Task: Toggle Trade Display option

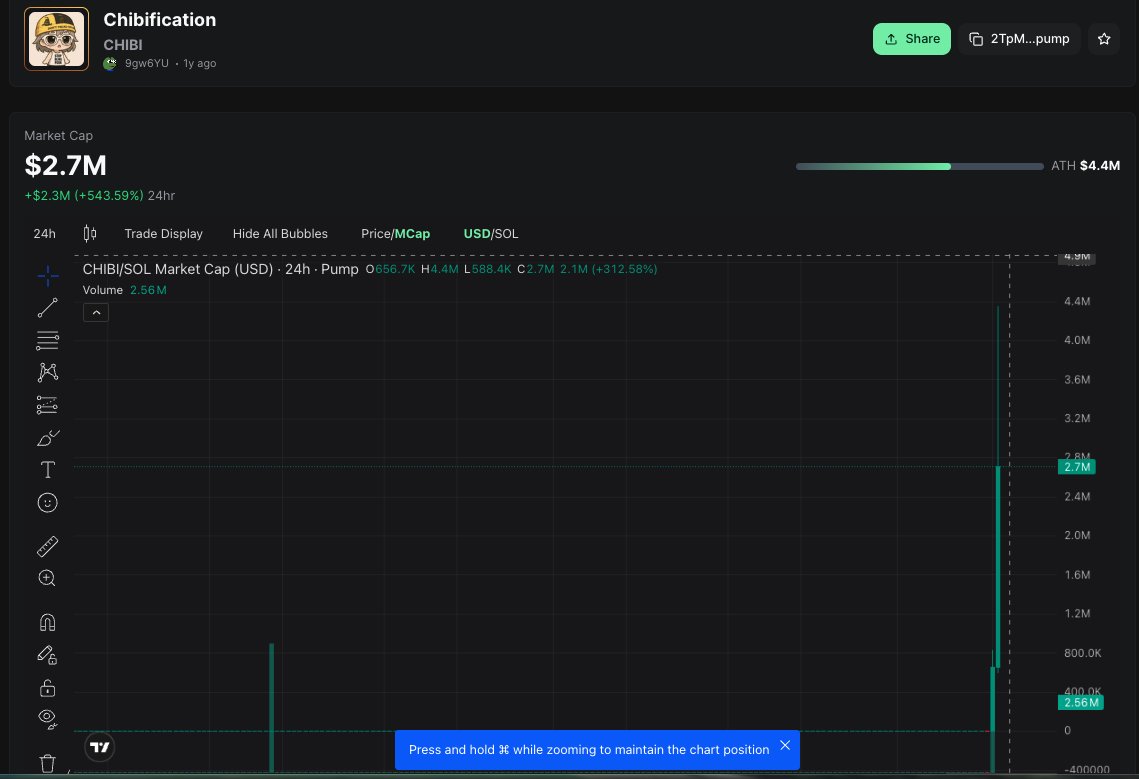Action: (x=163, y=233)
